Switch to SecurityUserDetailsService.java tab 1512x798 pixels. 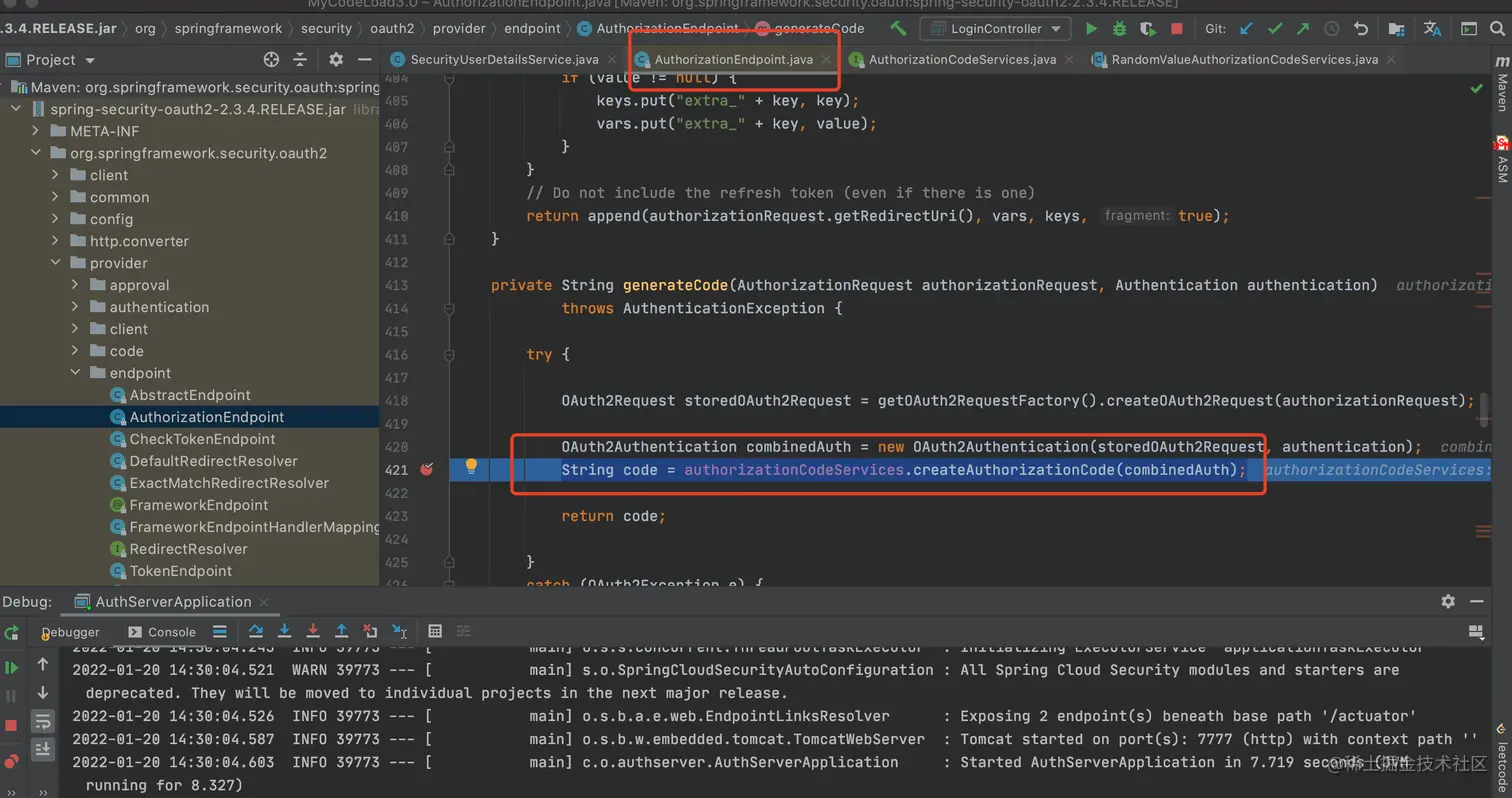click(x=503, y=60)
